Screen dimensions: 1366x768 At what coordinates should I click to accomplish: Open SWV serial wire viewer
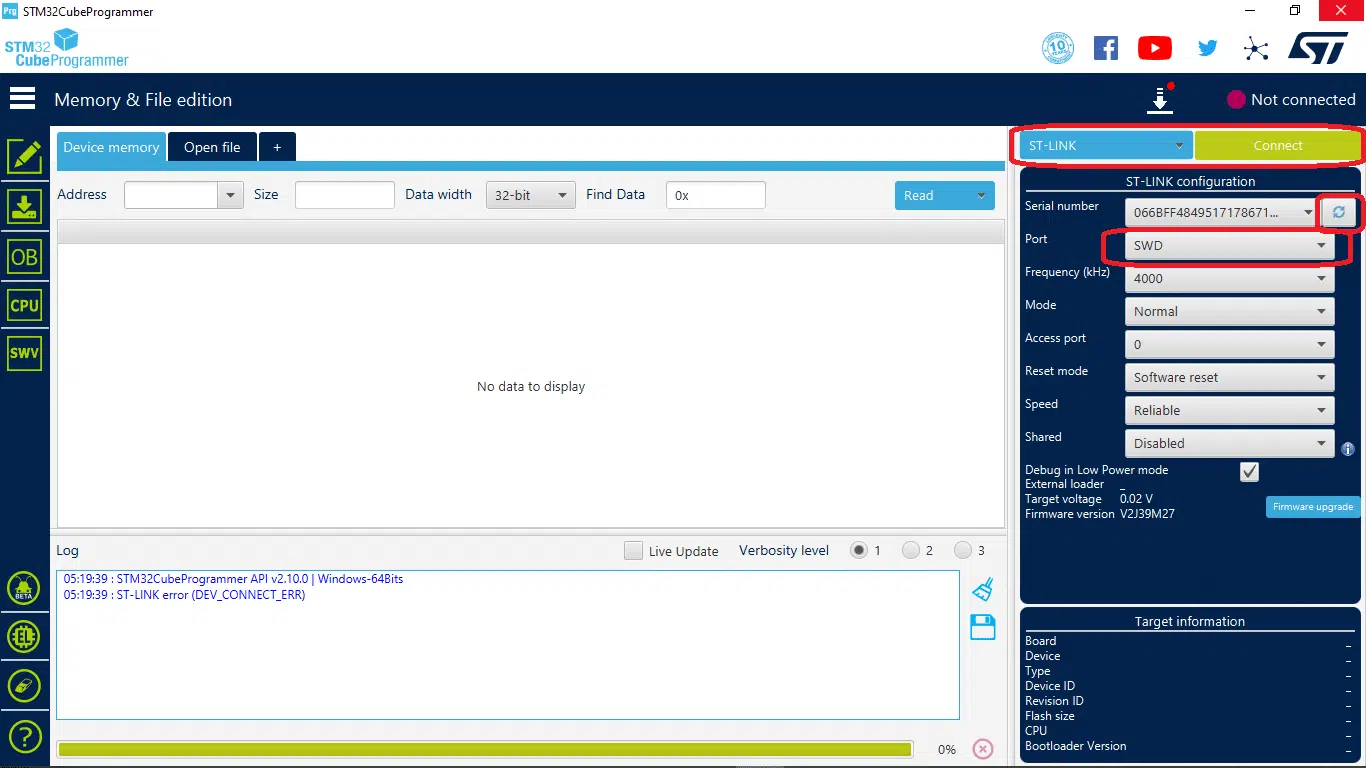point(24,353)
